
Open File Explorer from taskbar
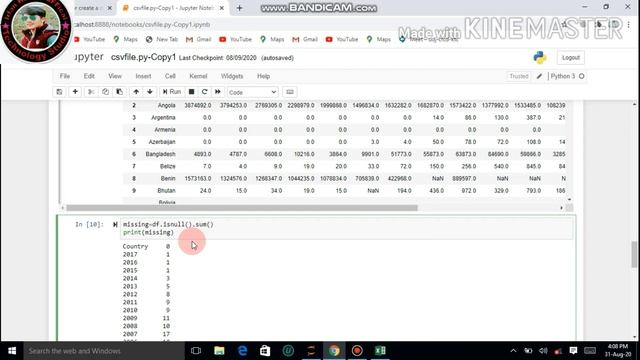coord(219,351)
